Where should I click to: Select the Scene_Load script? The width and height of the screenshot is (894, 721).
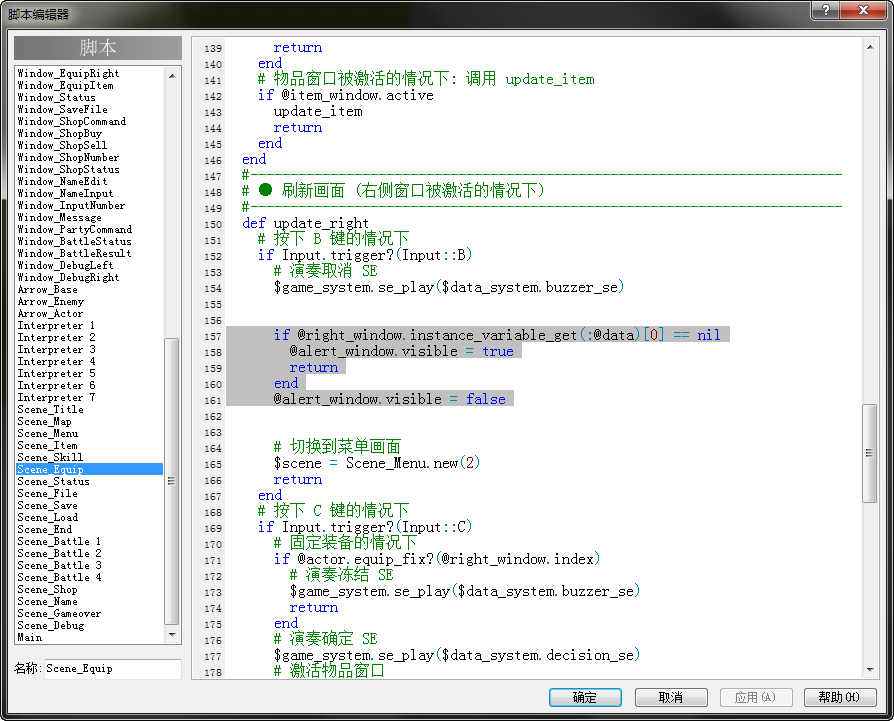[x=47, y=518]
